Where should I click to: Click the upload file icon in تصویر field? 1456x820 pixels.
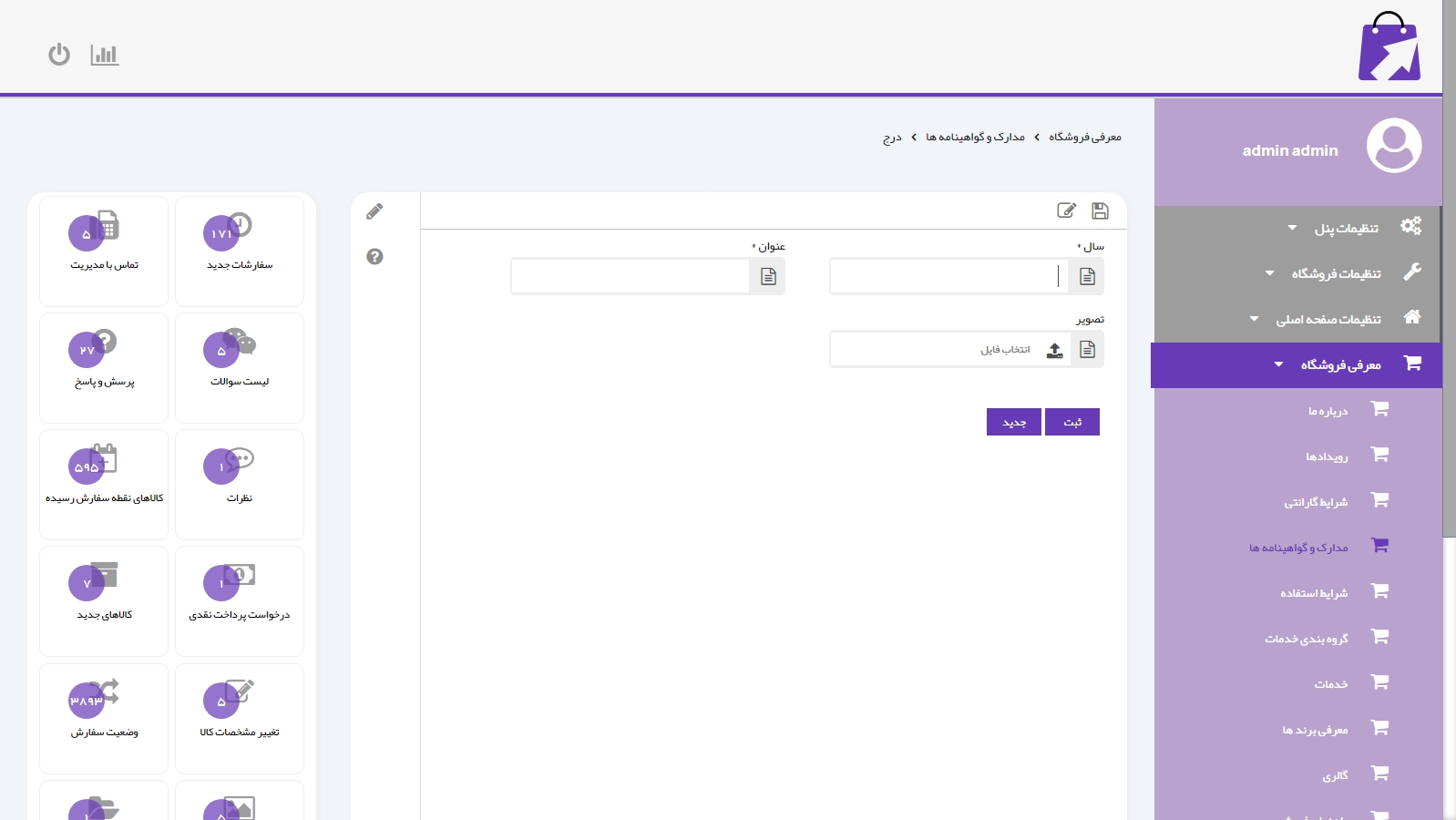click(1054, 350)
